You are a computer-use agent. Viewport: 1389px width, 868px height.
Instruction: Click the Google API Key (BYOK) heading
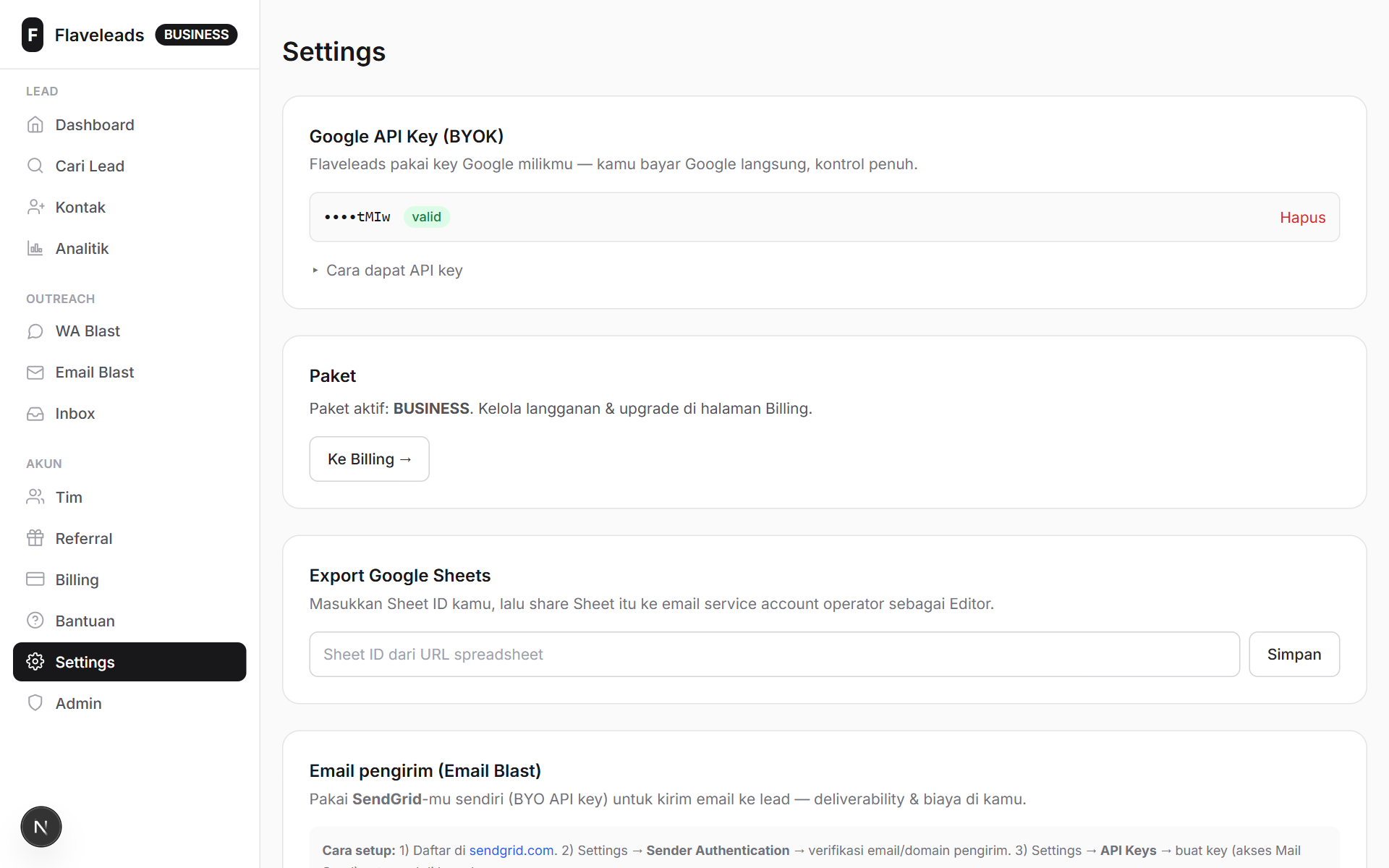(407, 137)
